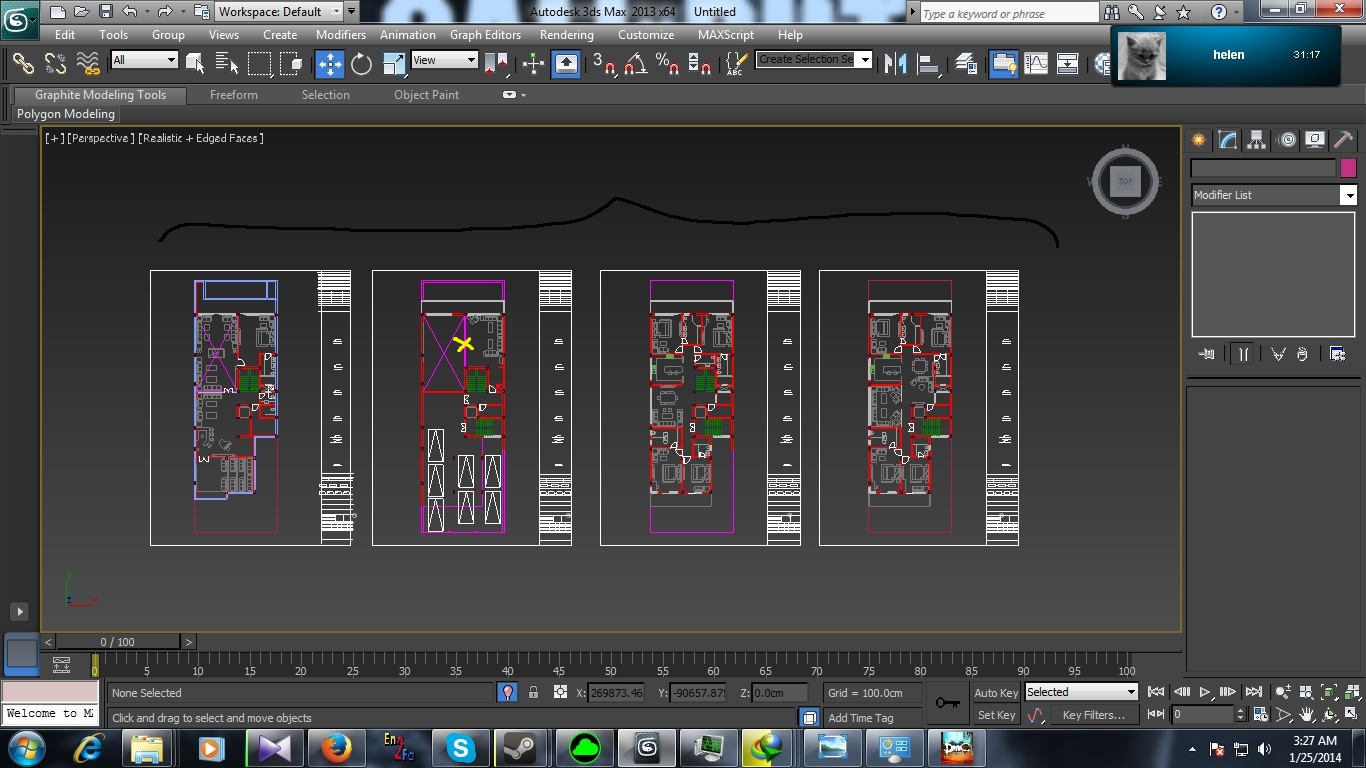This screenshot has height=768, width=1366.
Task: Open the View reference coordinate dropdown
Action: click(x=445, y=60)
